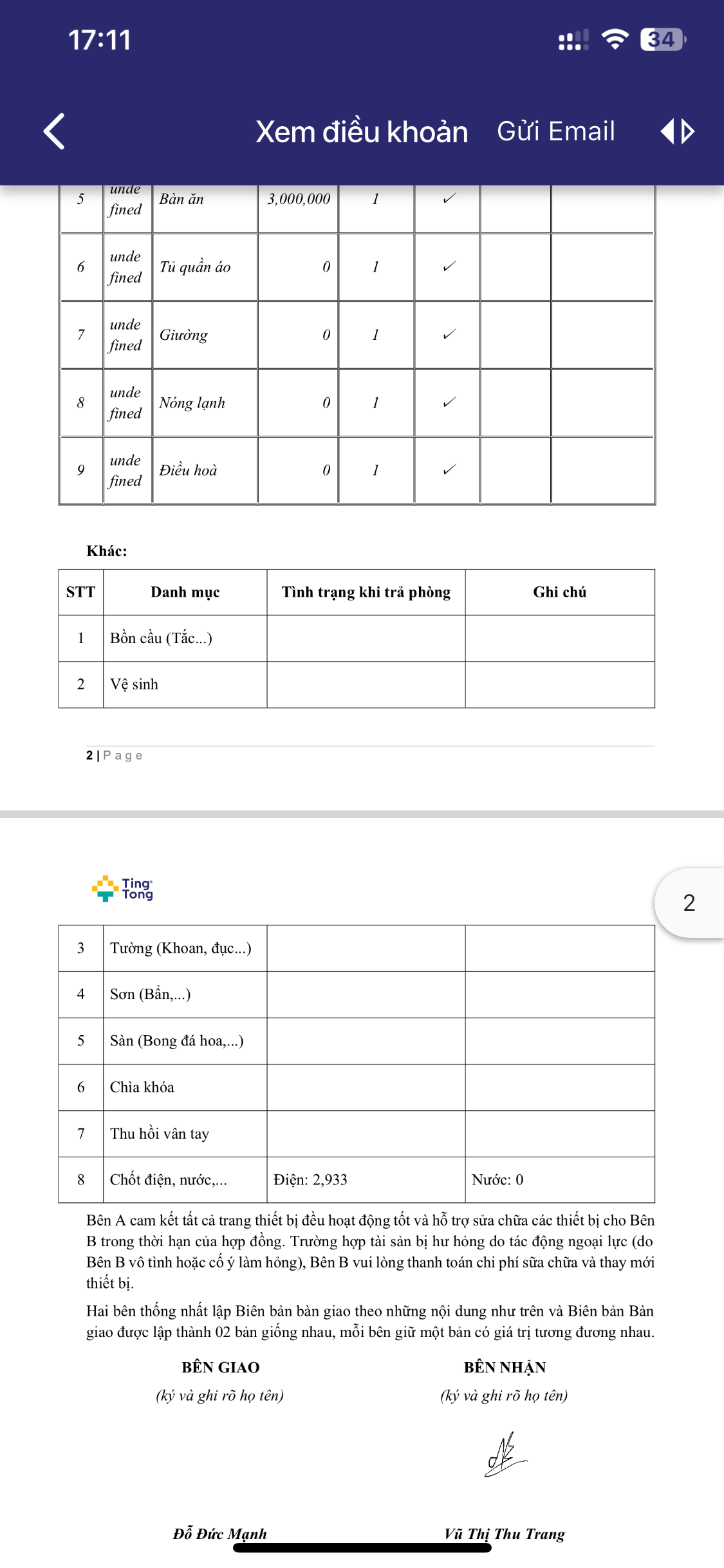The height and width of the screenshot is (1568, 724).
Task: Tap the checkmark in the Điều hoà row
Action: [449, 470]
